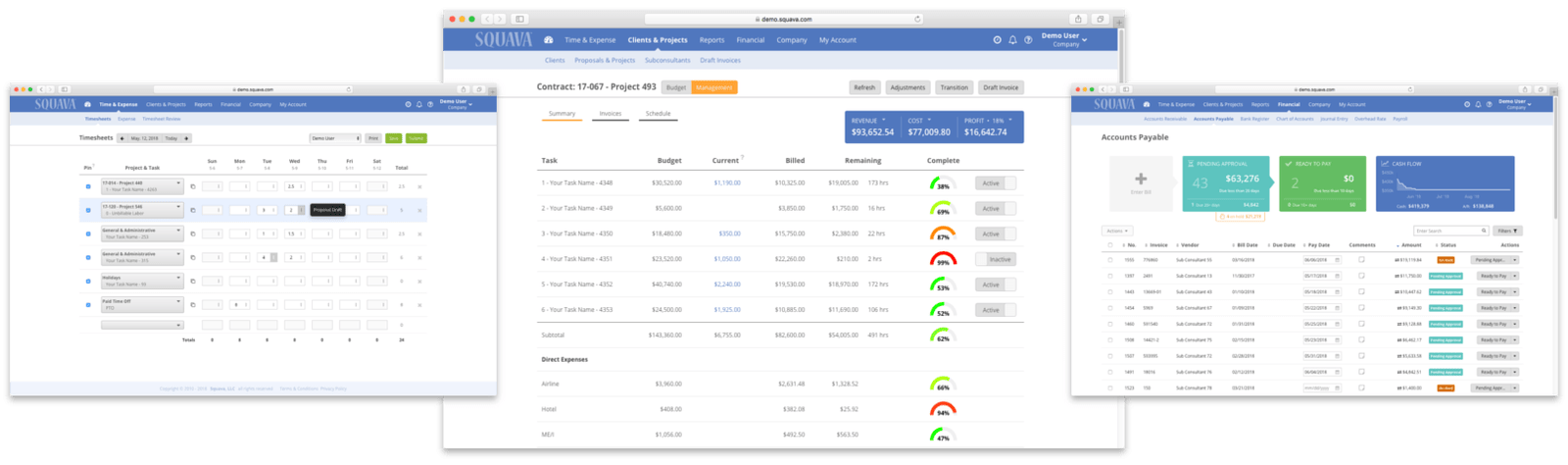Click the clock icon in center window navbar
This screenshot has height=465, width=1568.
[997, 40]
